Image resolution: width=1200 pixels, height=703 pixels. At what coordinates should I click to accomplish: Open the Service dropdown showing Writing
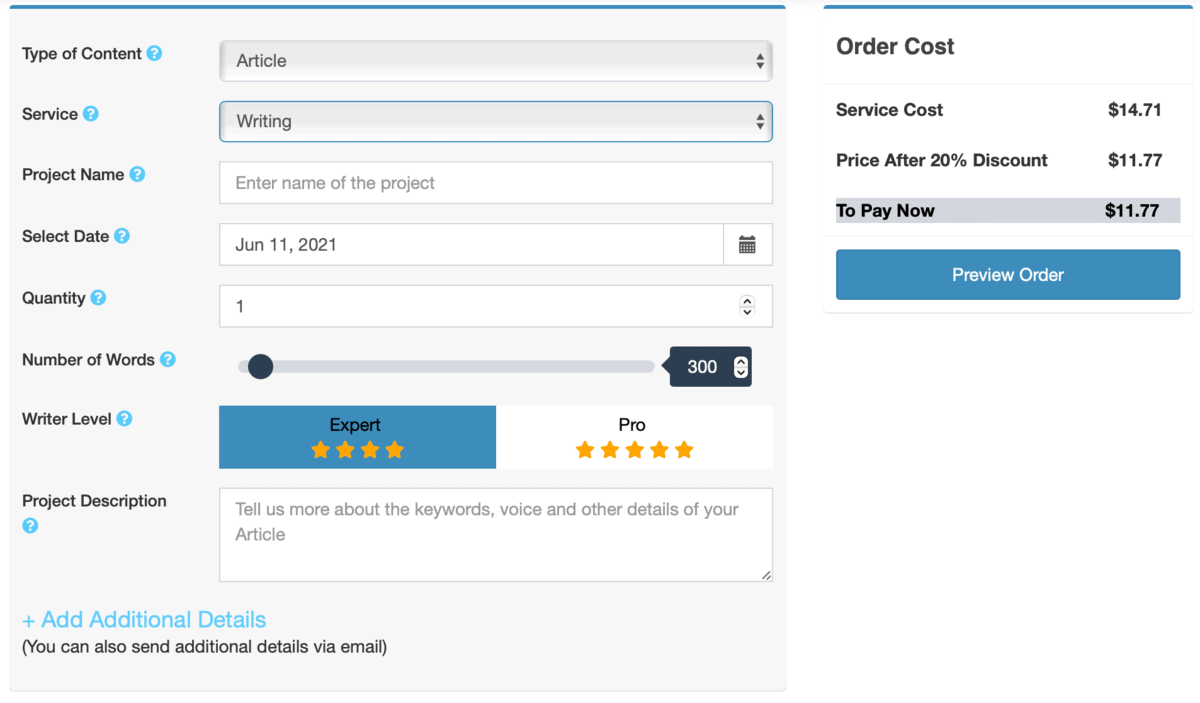(x=495, y=121)
